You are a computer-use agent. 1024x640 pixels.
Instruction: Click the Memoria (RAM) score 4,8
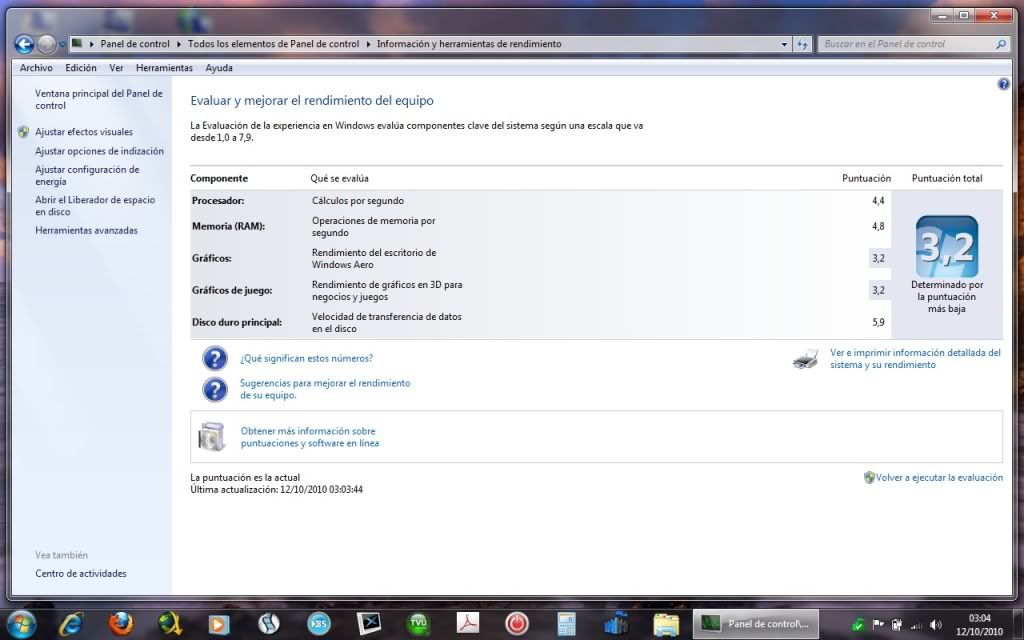878,226
